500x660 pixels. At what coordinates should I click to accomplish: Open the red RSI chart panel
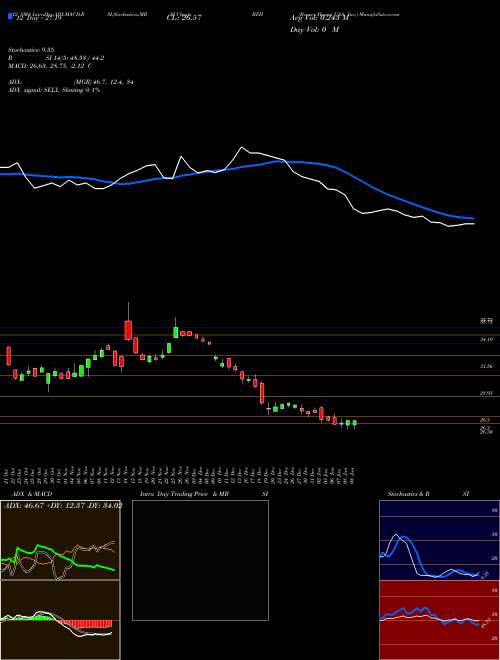click(x=439, y=620)
